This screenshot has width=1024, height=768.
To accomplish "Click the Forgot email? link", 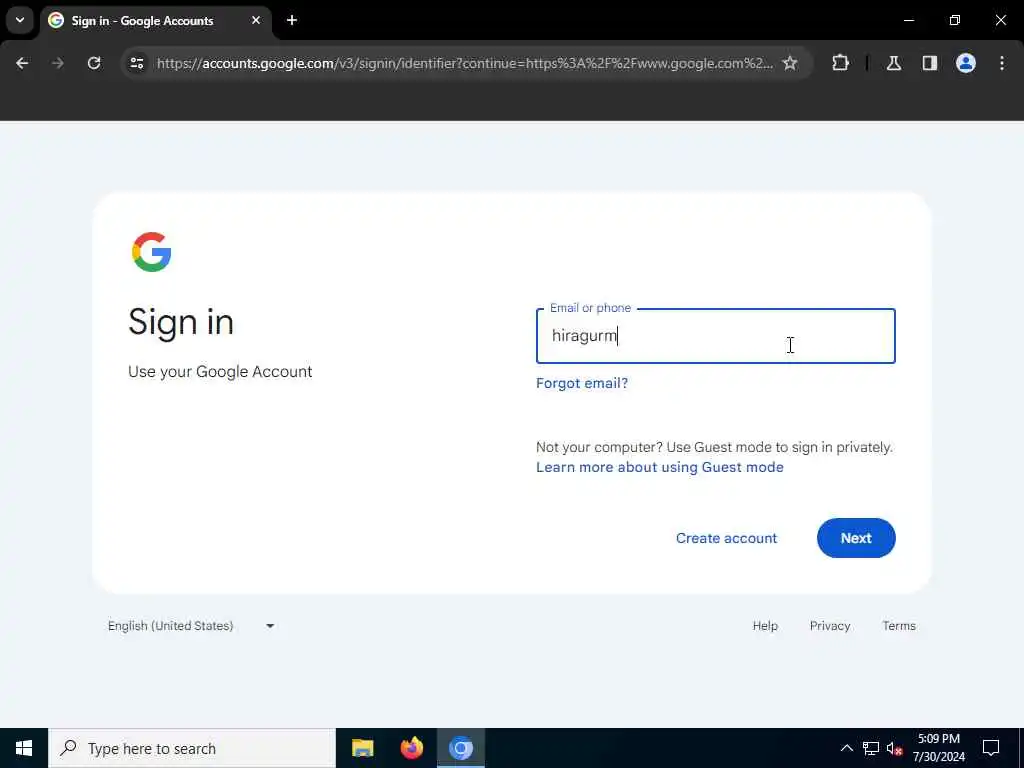I will (x=582, y=383).
